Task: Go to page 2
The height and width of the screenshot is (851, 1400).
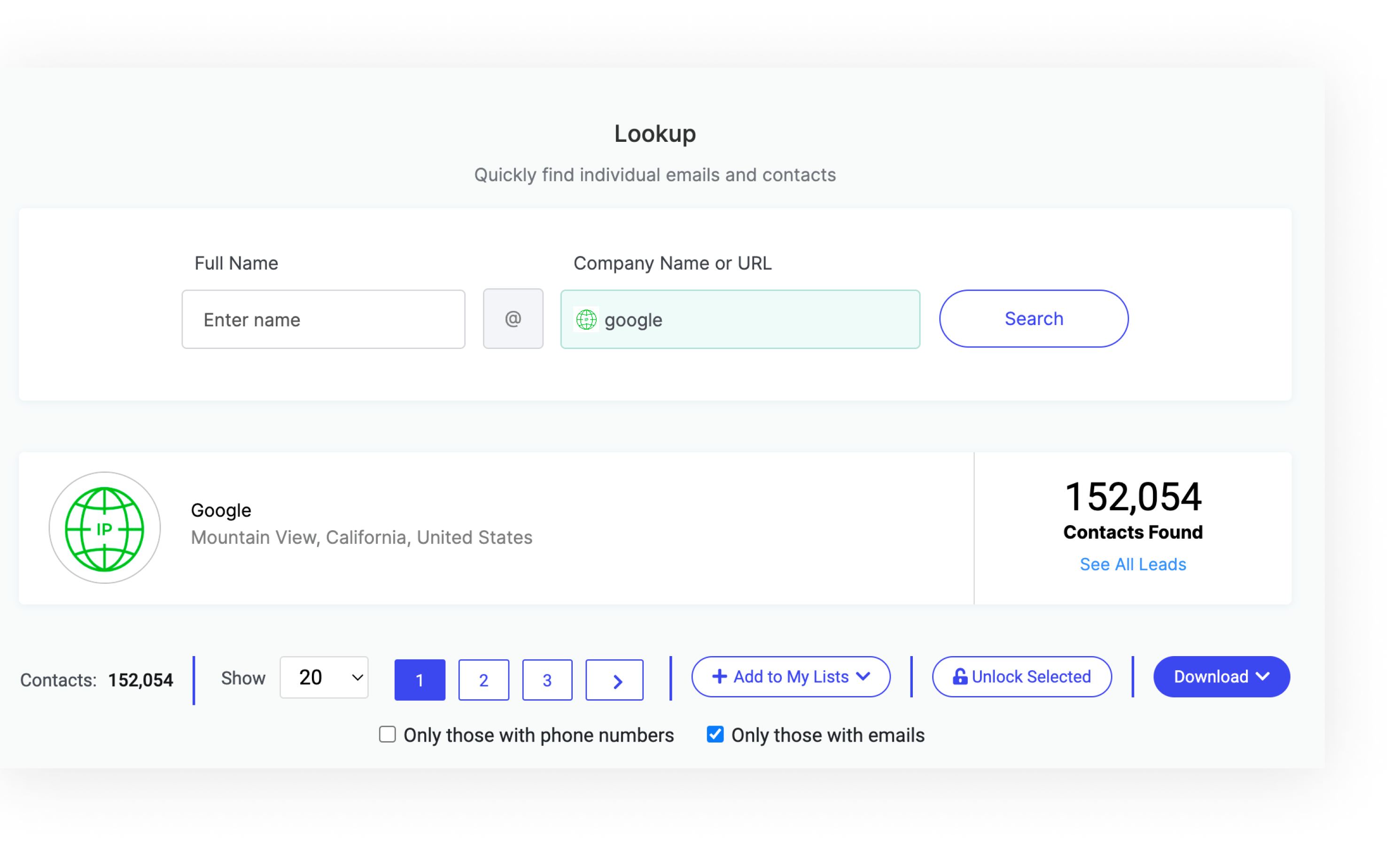Action: (x=483, y=680)
